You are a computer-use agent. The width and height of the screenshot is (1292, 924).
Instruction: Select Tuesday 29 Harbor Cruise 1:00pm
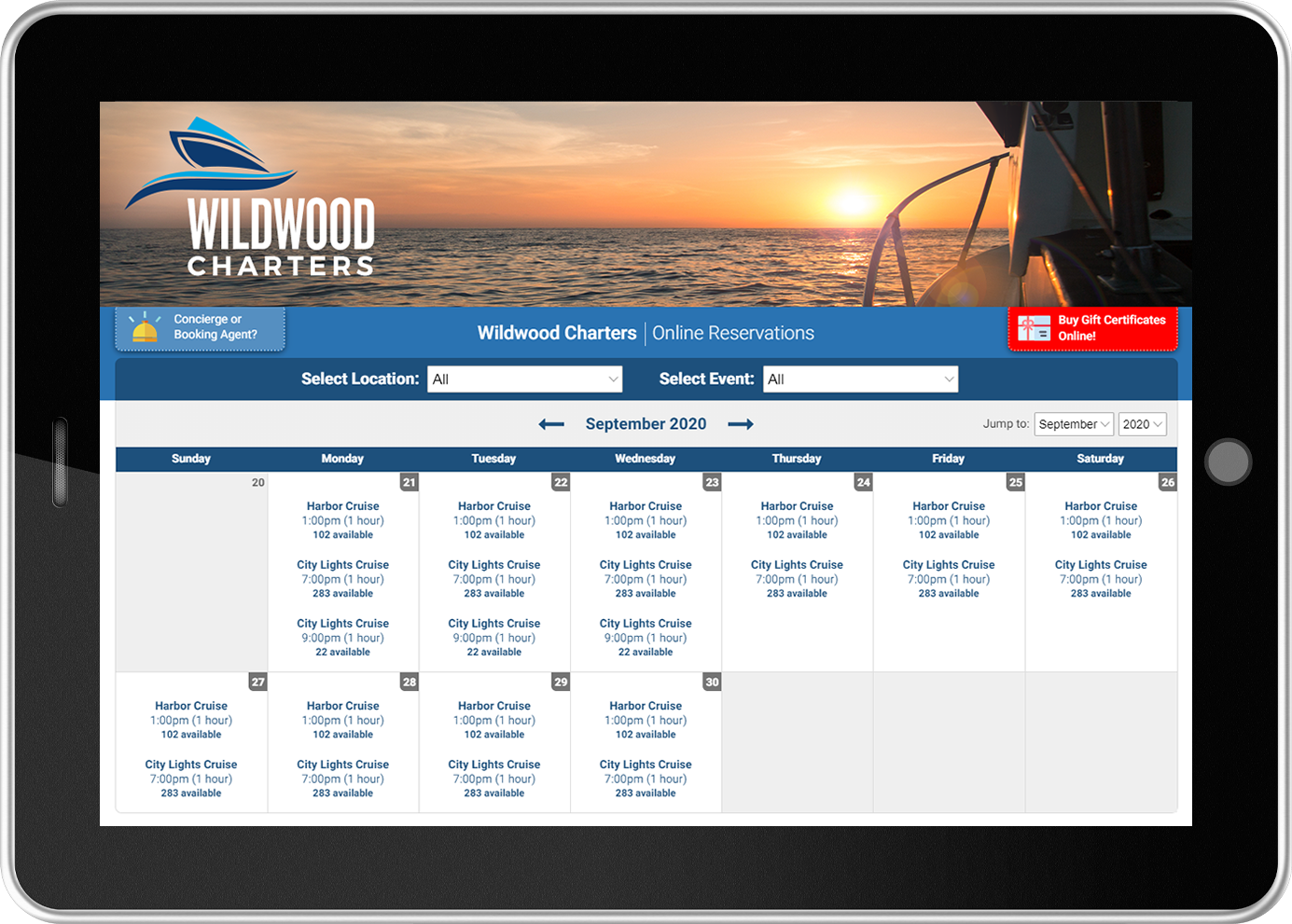[494, 720]
